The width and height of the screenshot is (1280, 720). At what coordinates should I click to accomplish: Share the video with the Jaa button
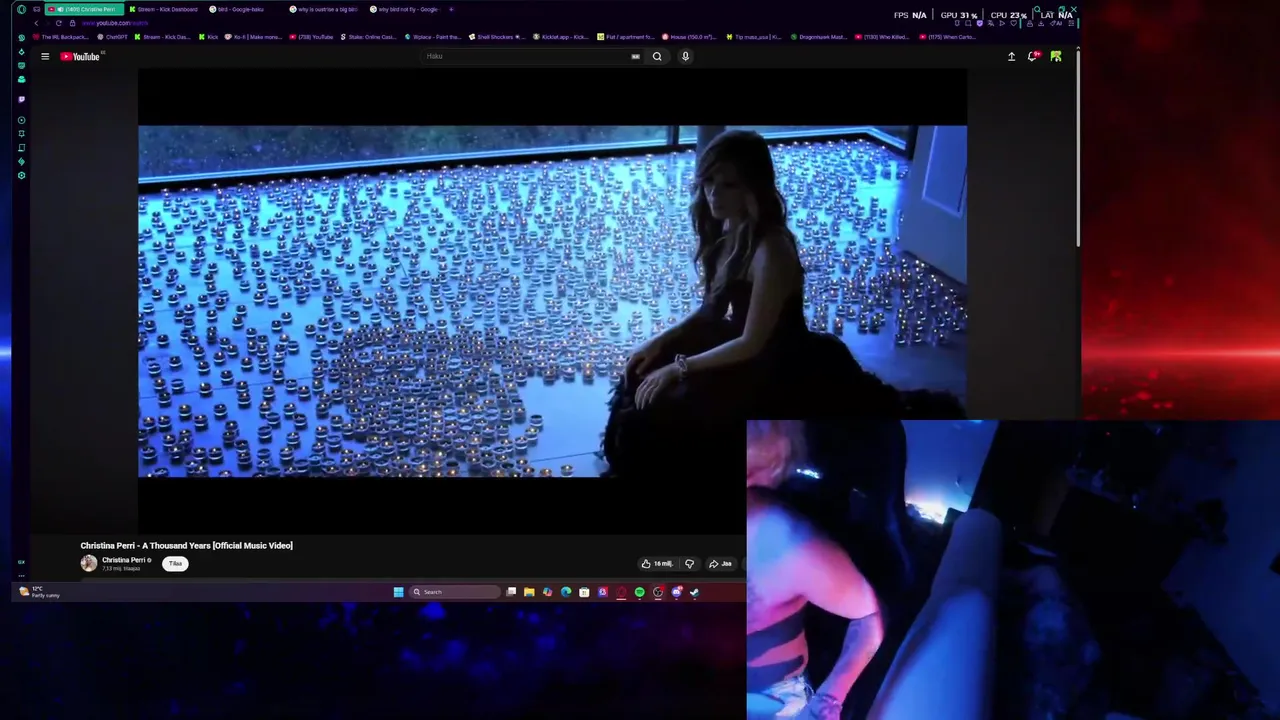(720, 564)
